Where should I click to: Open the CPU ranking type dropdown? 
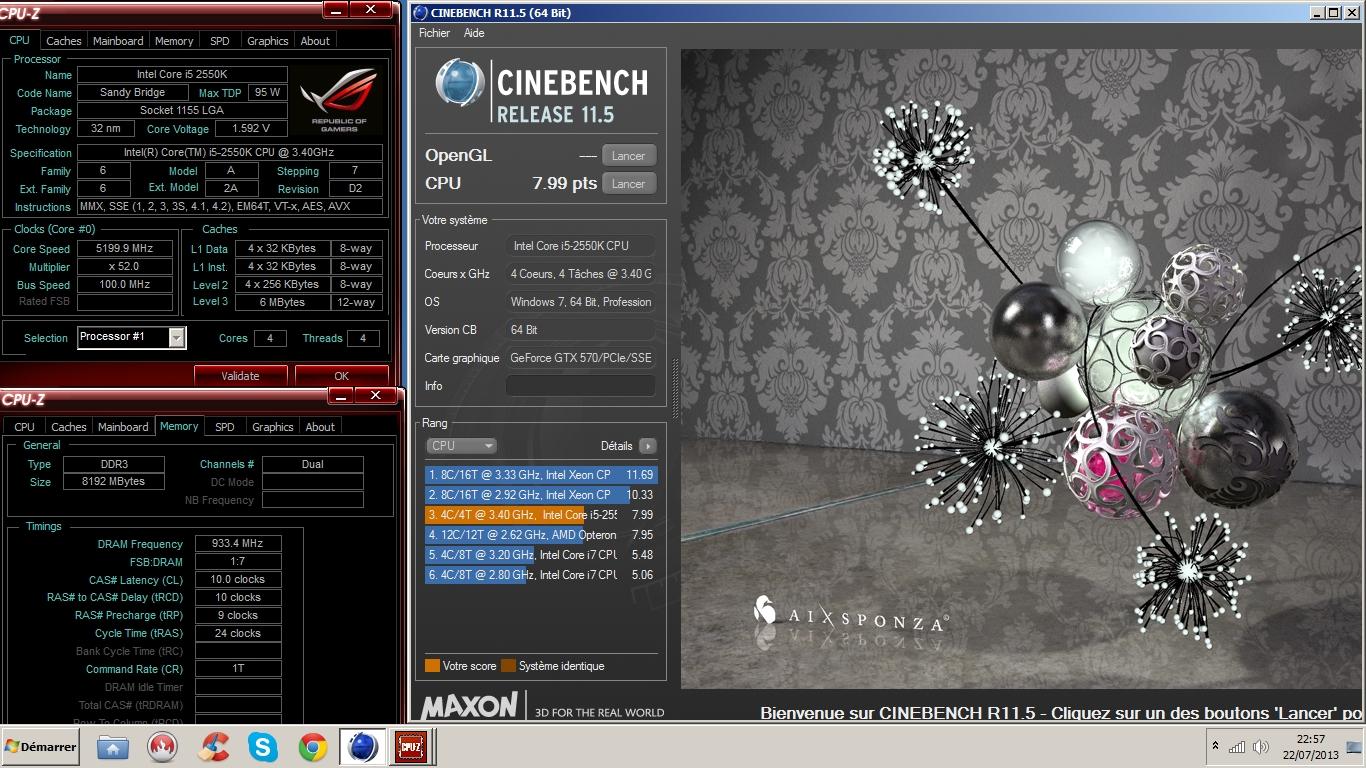click(461, 446)
